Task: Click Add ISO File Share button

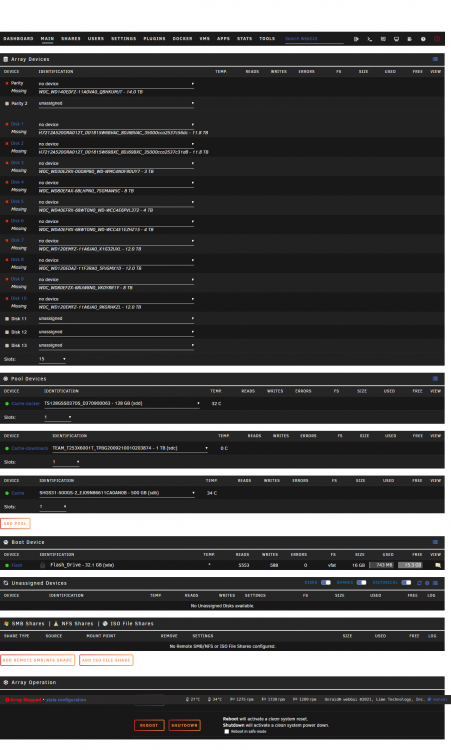Action: [x=106, y=660]
